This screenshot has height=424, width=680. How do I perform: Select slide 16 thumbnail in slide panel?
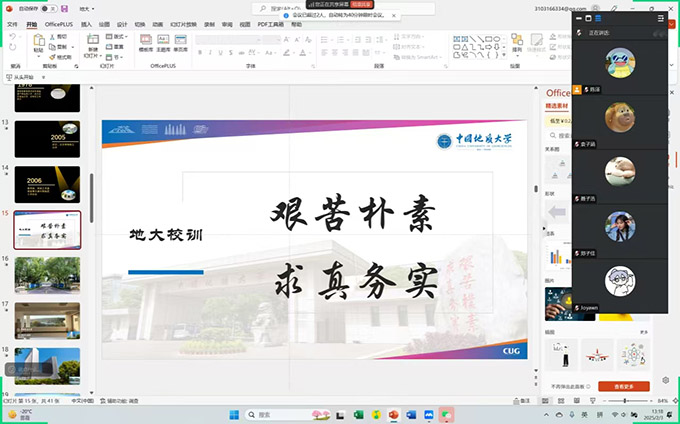[47, 273]
